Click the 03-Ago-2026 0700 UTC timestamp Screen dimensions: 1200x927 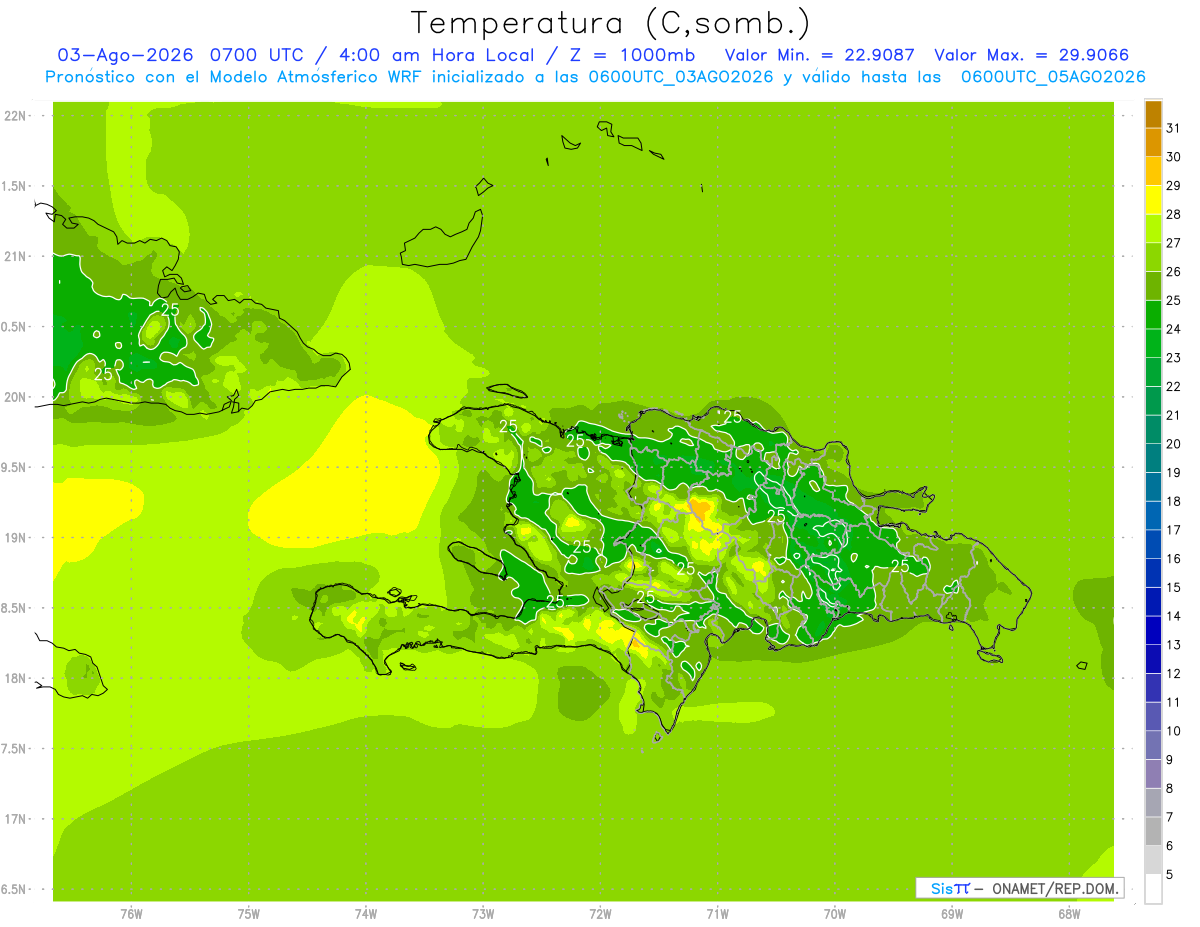[x=179, y=55]
